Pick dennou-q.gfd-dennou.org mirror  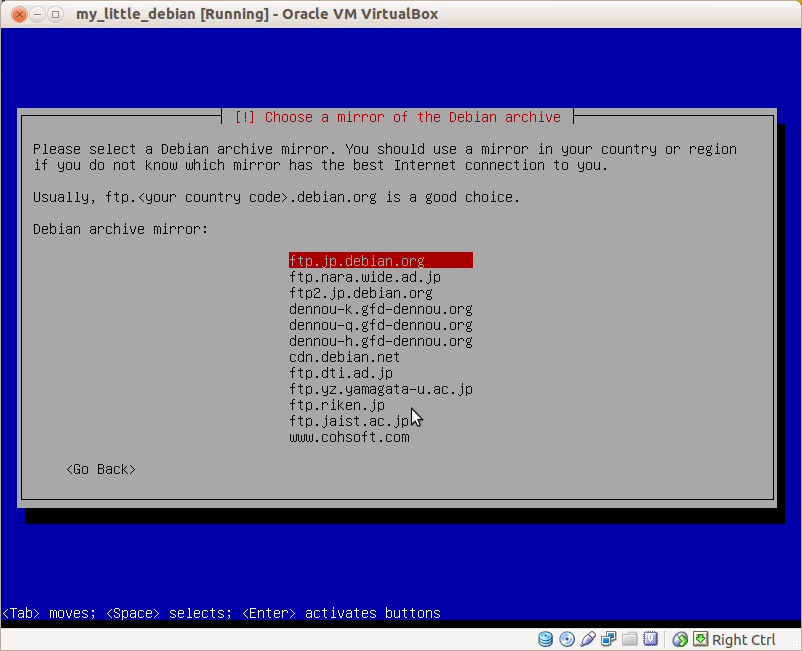381,325
